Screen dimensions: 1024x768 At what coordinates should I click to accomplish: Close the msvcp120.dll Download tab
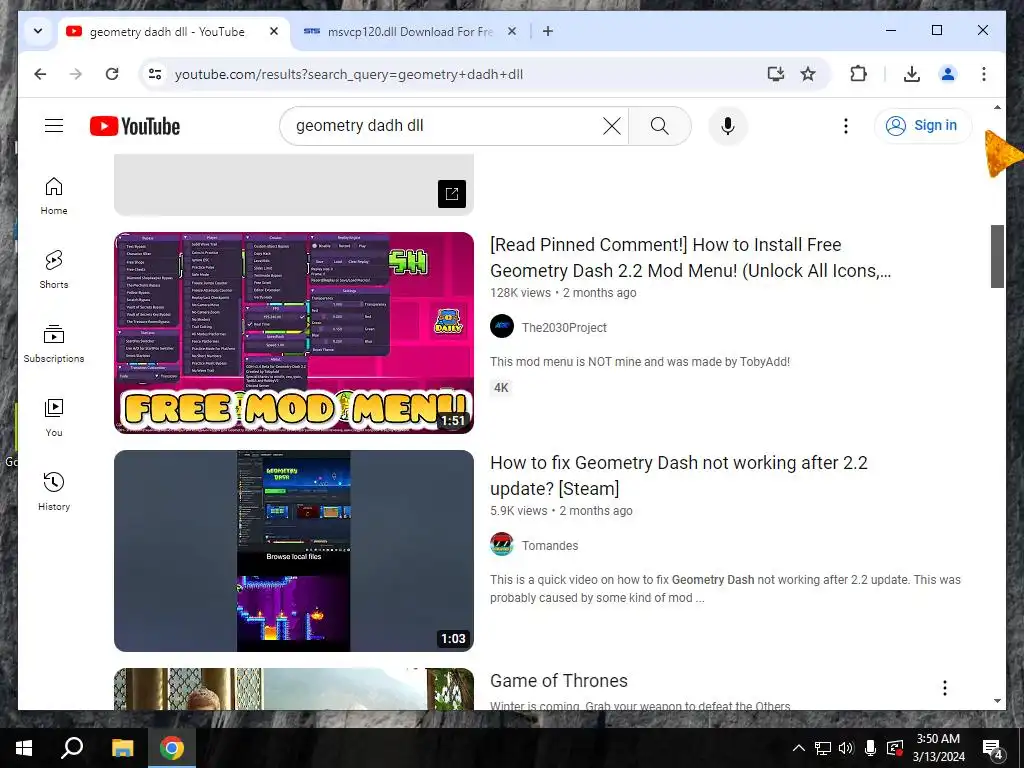pos(512,31)
